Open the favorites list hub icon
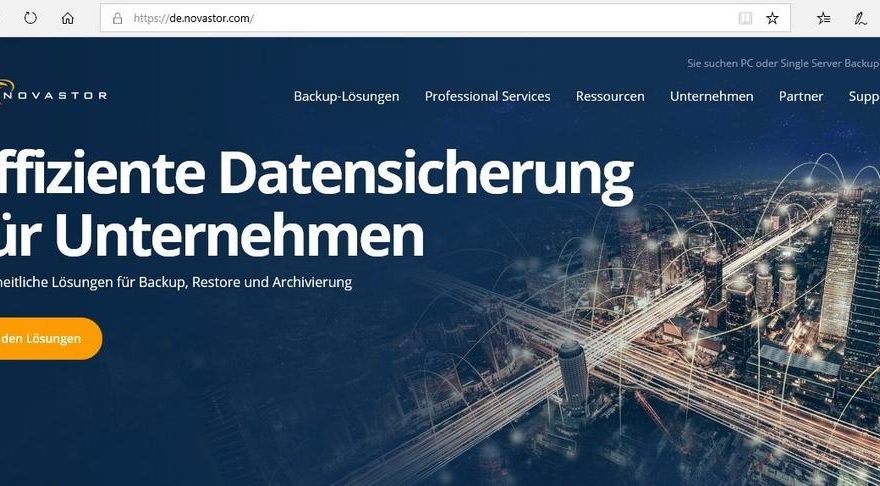This screenshot has width=880, height=486. [x=823, y=18]
